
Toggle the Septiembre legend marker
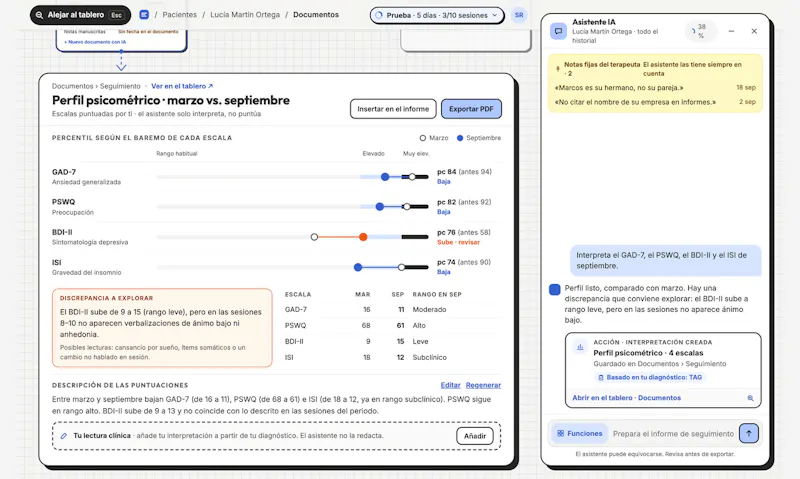pyautogui.click(x=460, y=138)
